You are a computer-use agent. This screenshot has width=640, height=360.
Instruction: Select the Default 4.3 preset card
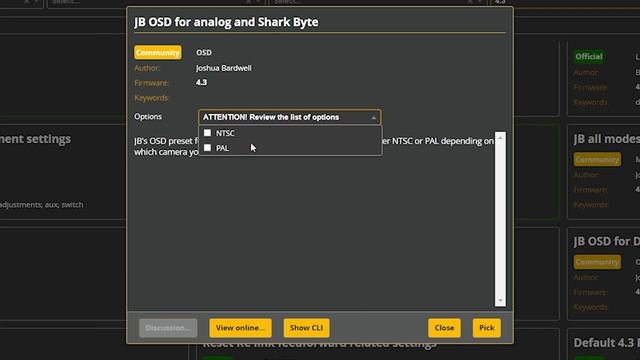603,345
